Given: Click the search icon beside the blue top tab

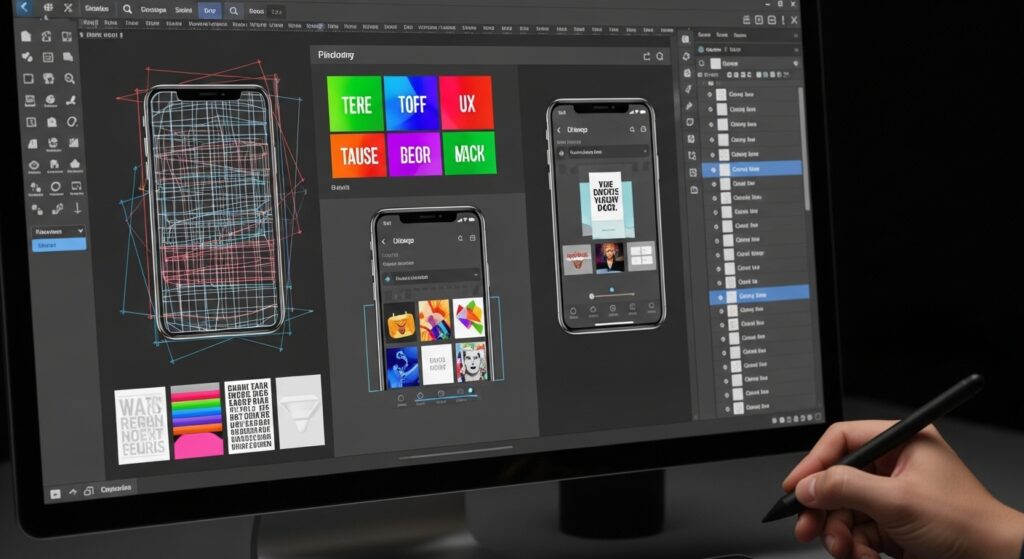Looking at the screenshot, I should point(234,11).
